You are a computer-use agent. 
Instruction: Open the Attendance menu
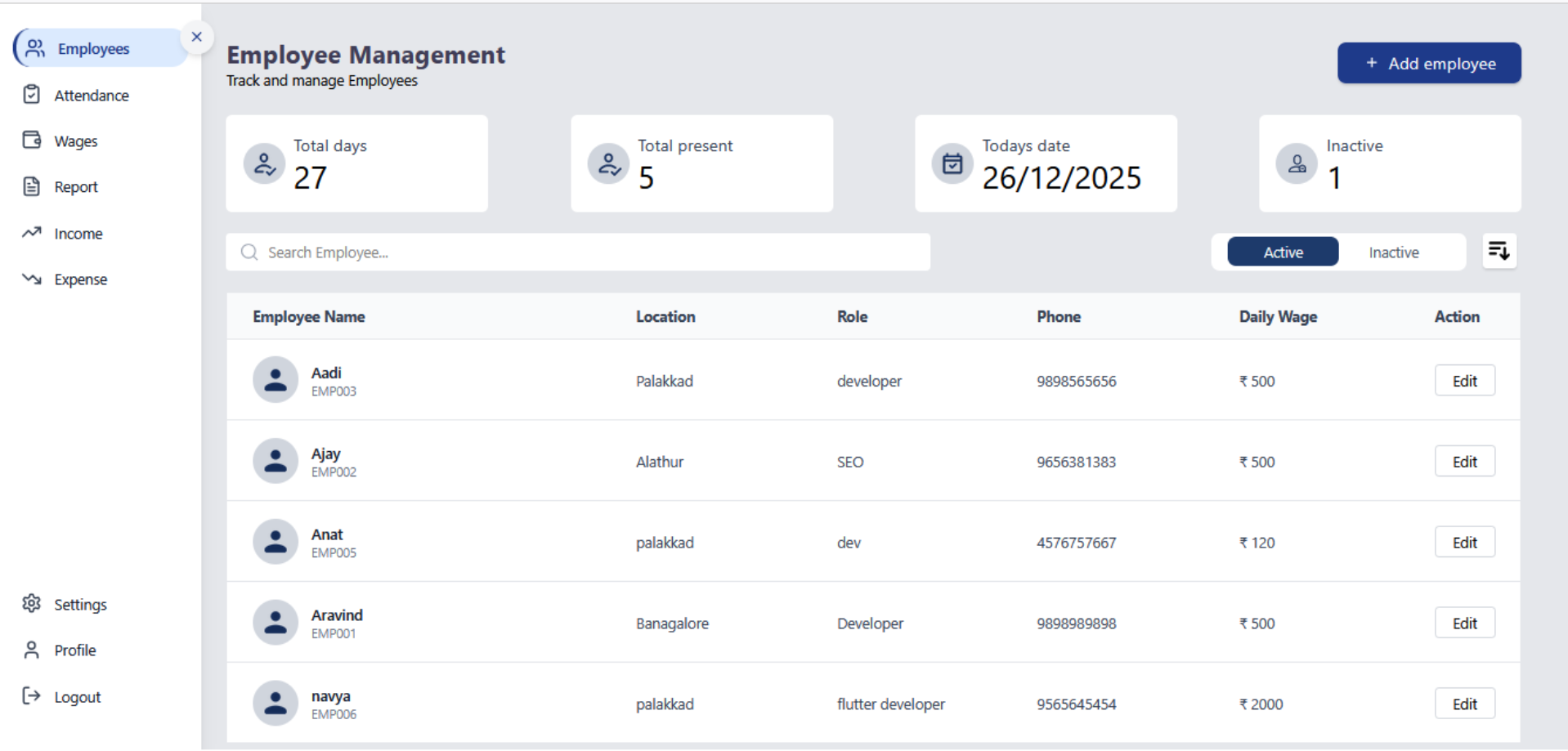coord(91,96)
